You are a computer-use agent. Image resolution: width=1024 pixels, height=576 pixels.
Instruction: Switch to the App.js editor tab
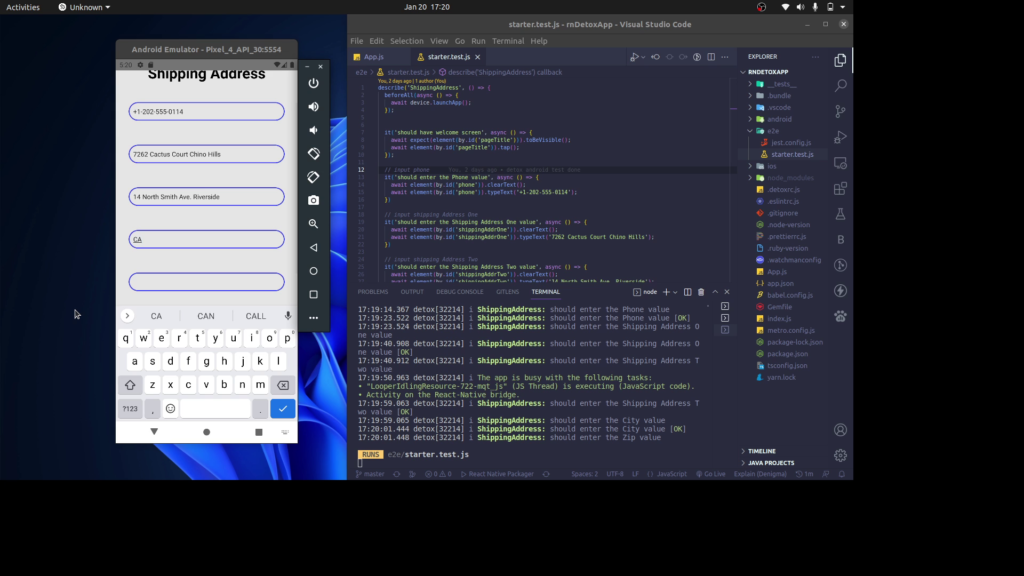coord(374,57)
